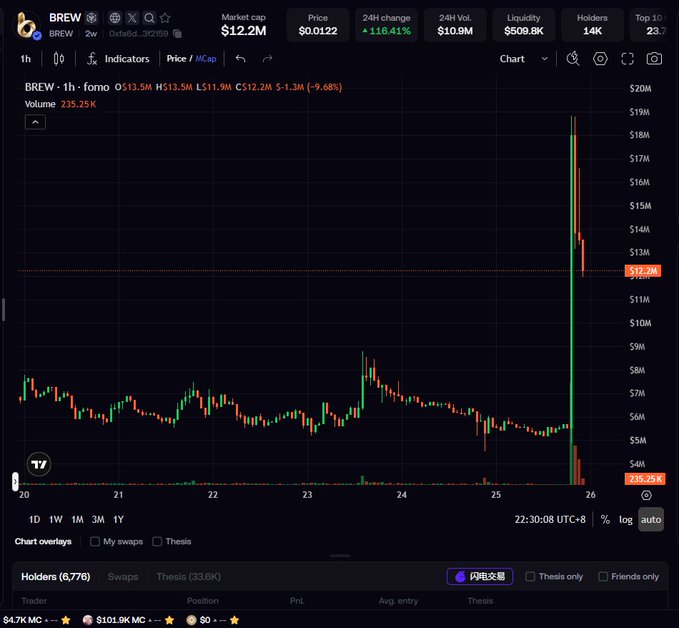
Task: Click the TradingView logo
Action: click(39, 464)
